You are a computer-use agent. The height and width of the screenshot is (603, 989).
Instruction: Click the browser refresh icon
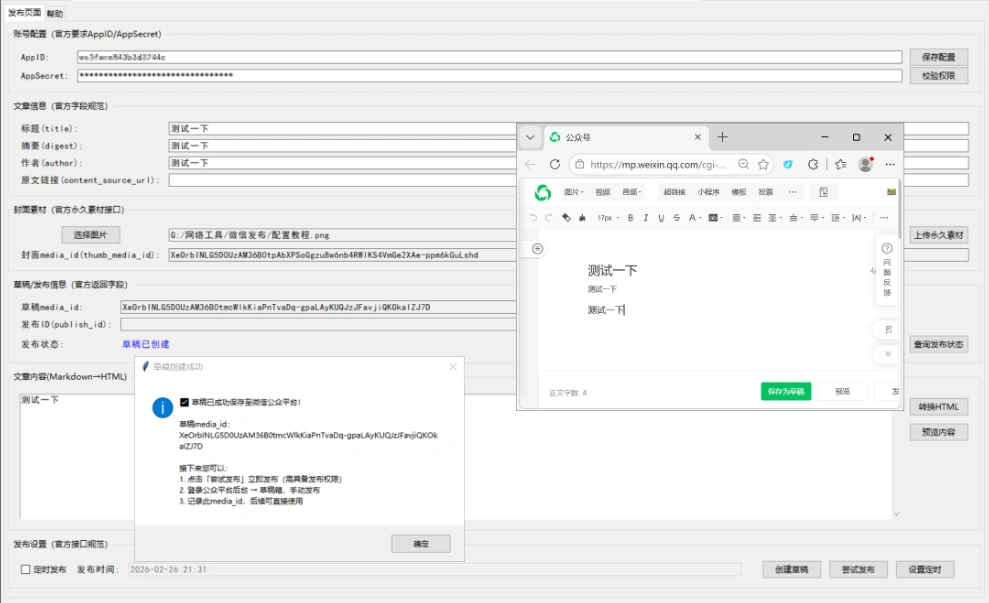tap(555, 164)
